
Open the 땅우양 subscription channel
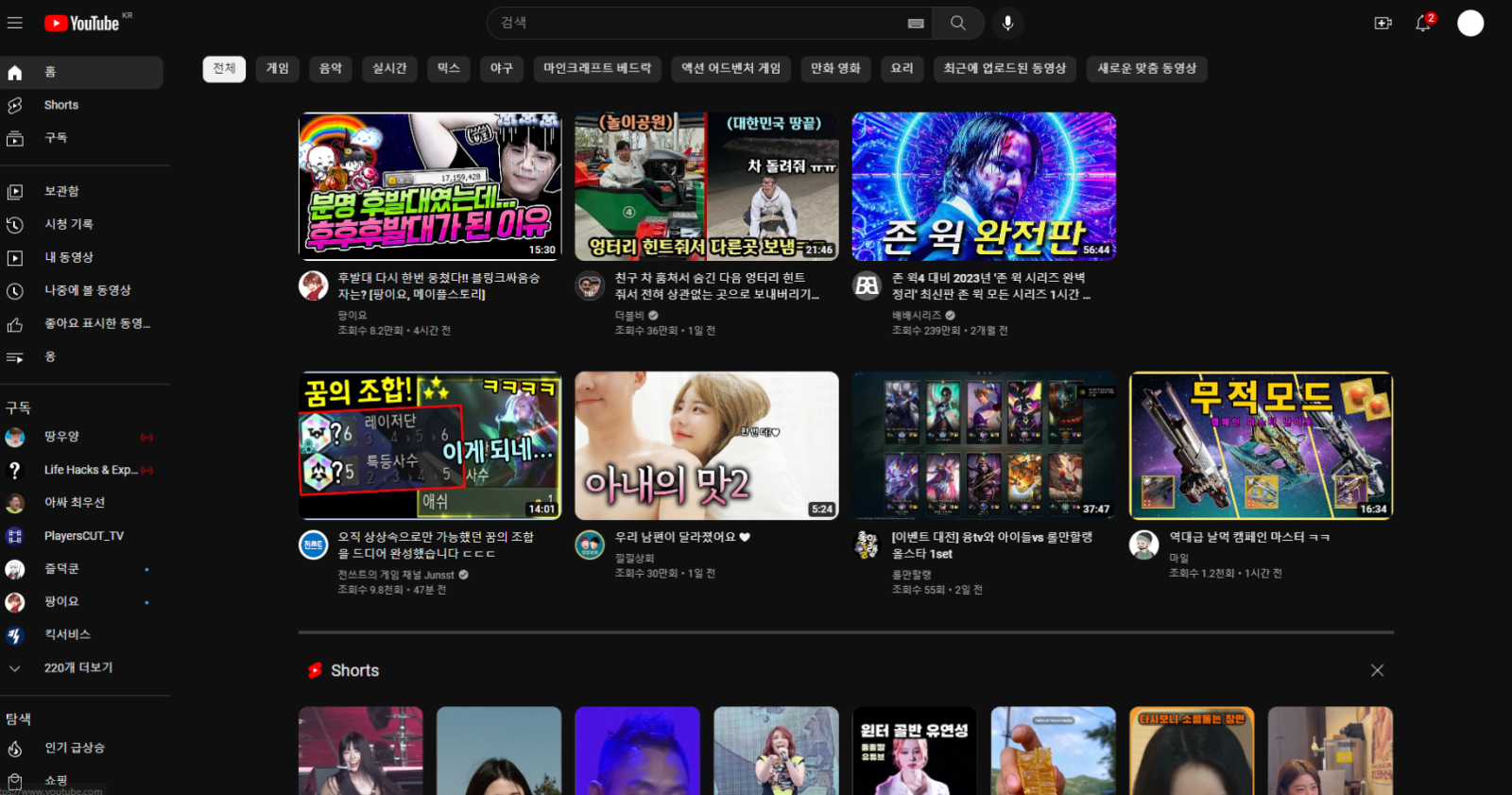[62, 437]
